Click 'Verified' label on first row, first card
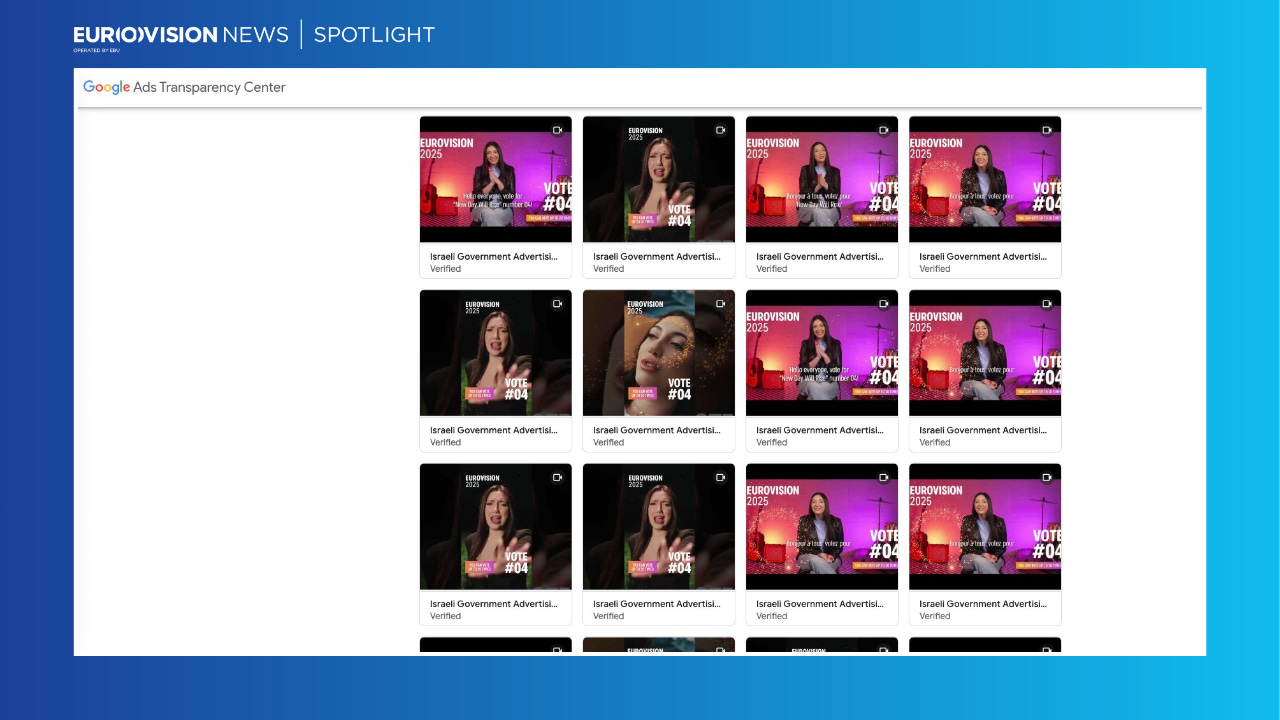Screen dimensions: 1280x720 [446, 269]
